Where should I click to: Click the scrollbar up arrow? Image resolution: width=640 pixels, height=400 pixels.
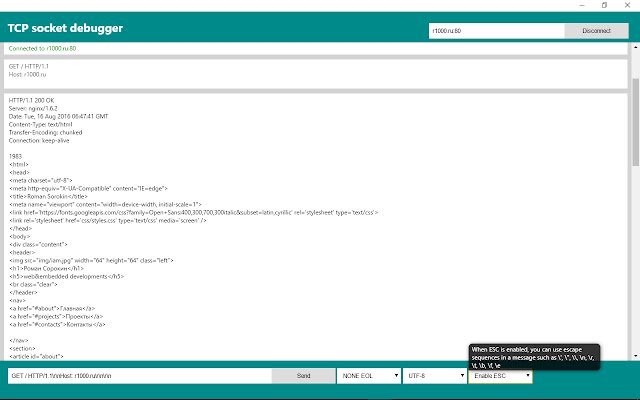636,47
